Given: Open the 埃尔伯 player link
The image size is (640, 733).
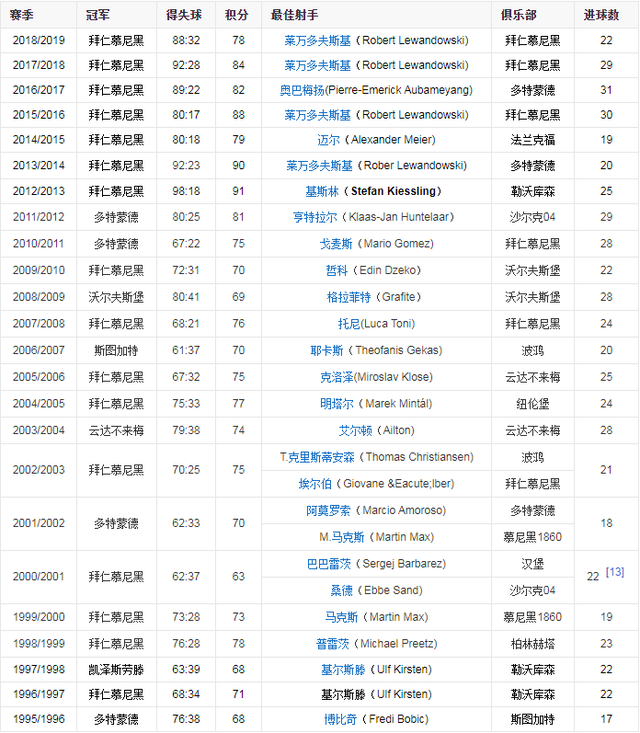Looking at the screenshot, I should point(315,484).
